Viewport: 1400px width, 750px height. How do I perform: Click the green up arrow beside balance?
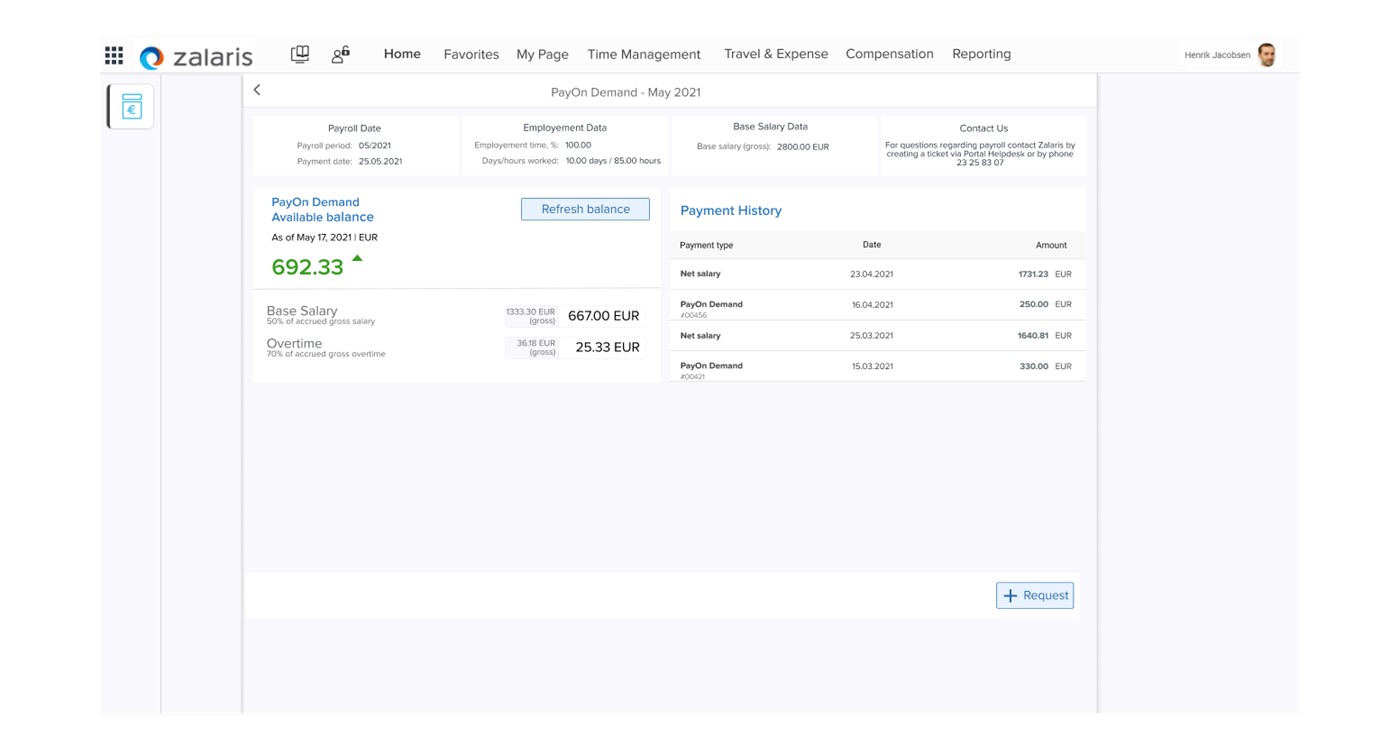(357, 258)
